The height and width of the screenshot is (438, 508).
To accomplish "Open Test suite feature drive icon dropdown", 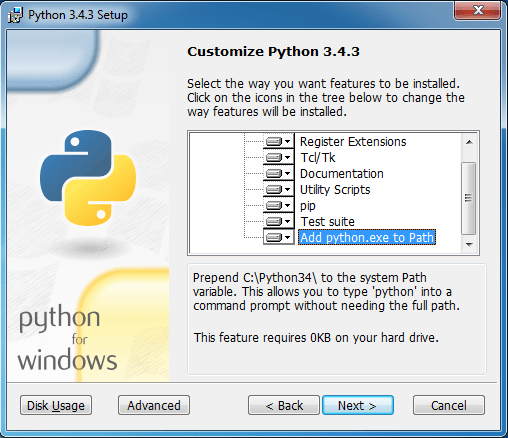I will (278, 221).
